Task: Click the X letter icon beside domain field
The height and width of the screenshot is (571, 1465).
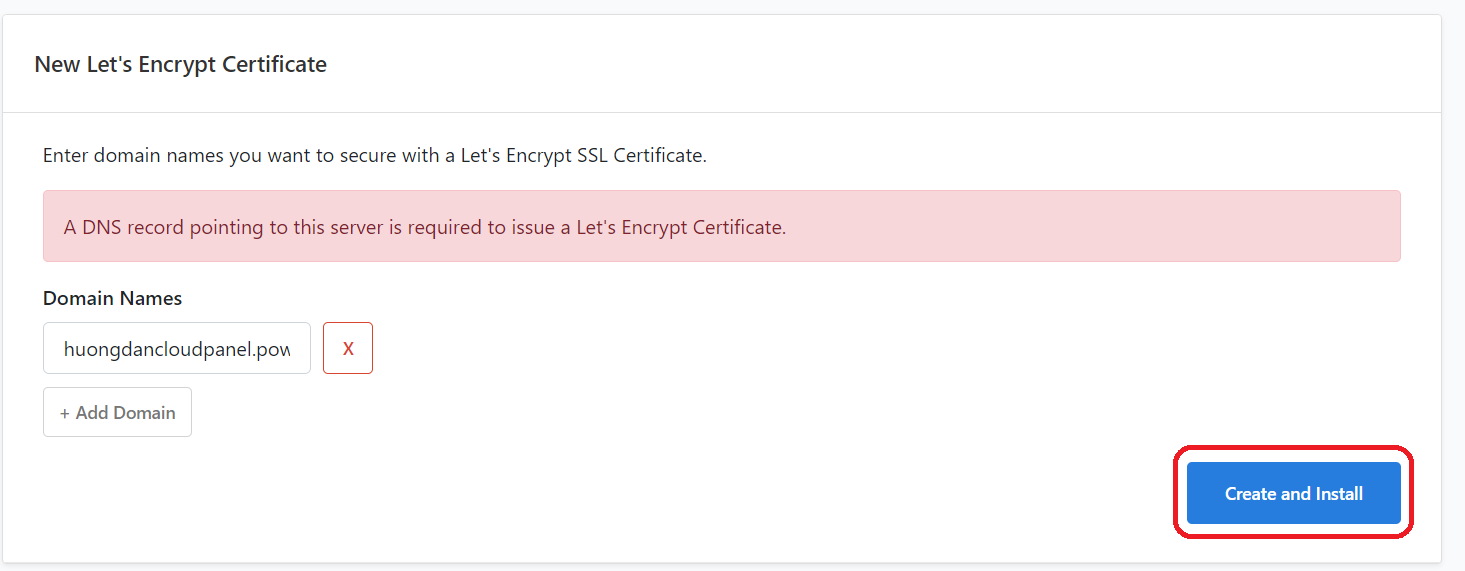Action: [348, 349]
